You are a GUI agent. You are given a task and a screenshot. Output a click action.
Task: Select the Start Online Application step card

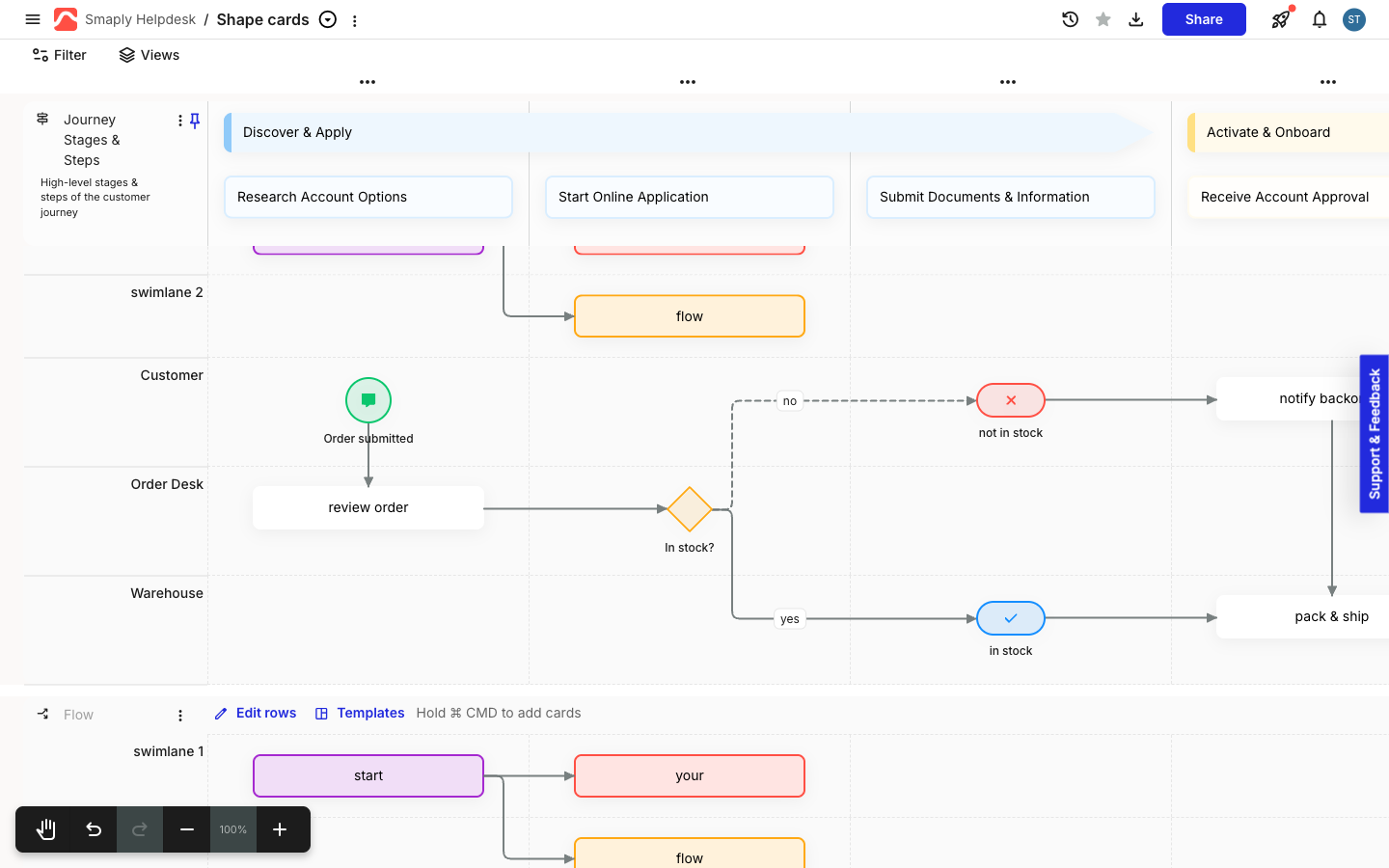click(690, 197)
